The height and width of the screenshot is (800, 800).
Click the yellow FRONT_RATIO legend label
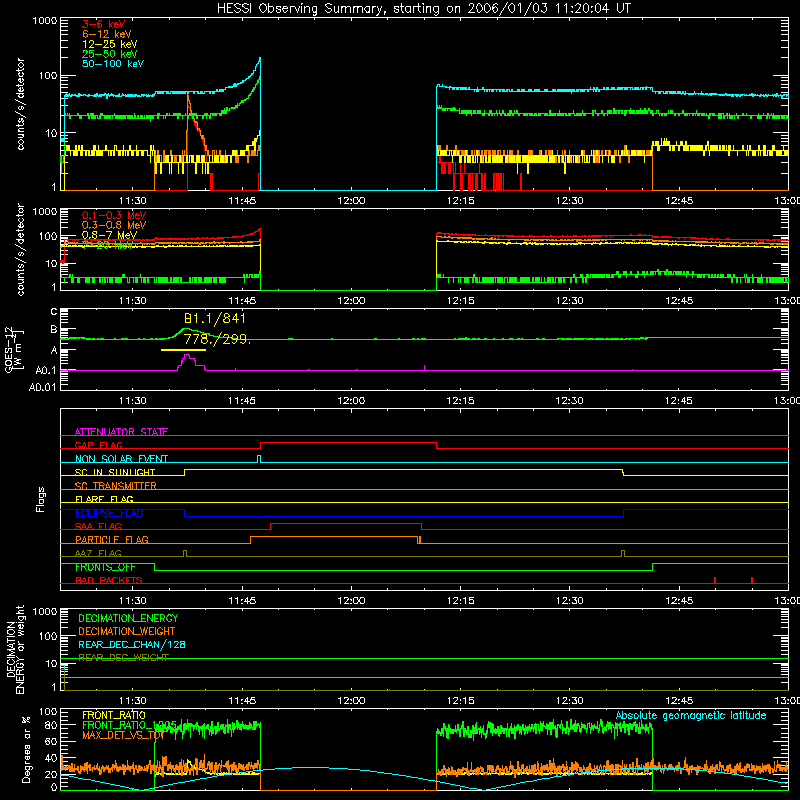(114, 715)
